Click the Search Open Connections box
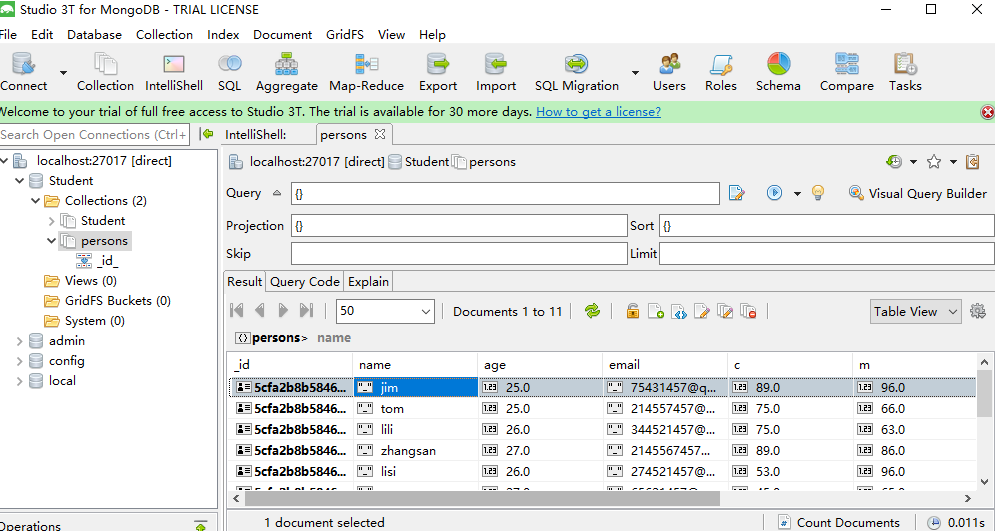Screen dimensions: 995x531 tap(94, 134)
